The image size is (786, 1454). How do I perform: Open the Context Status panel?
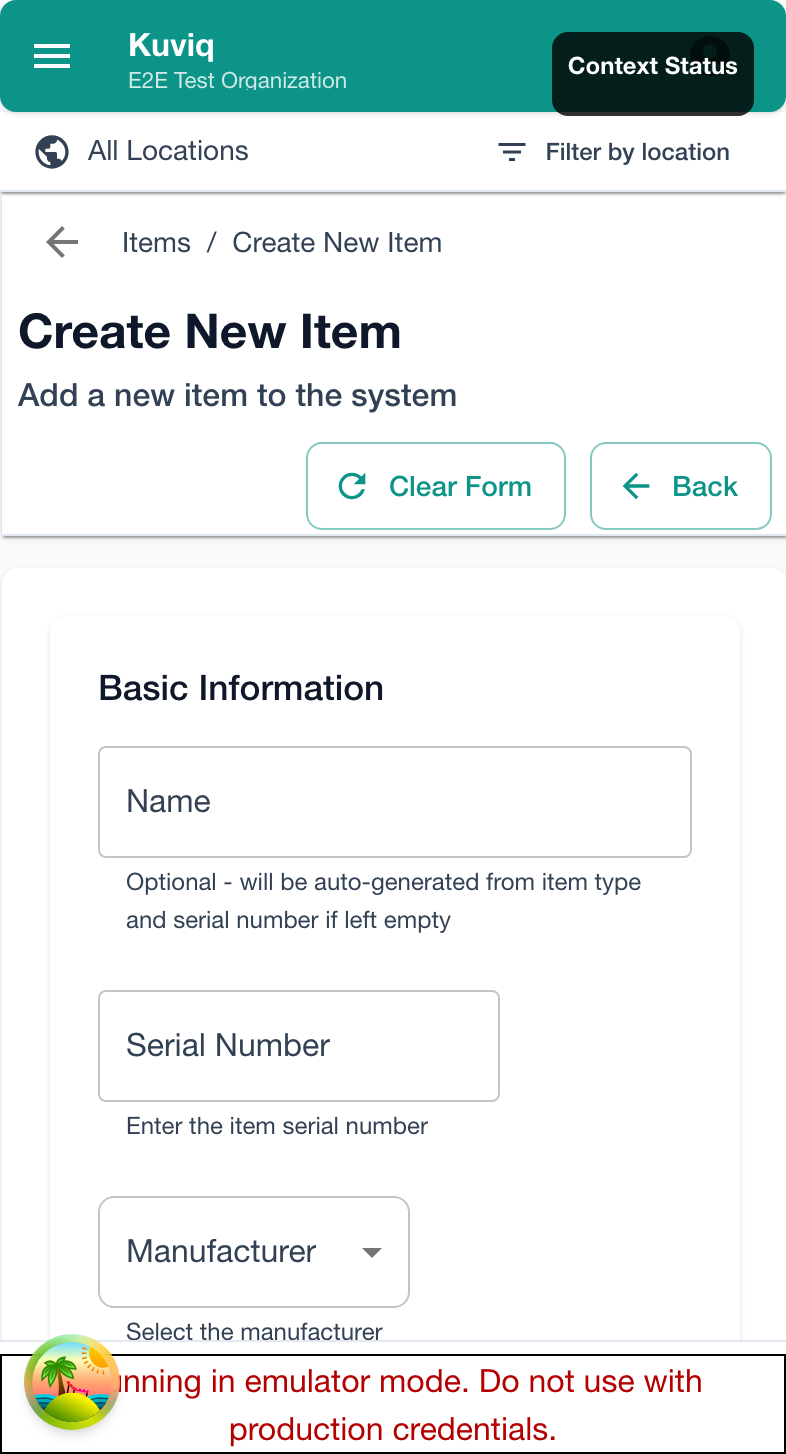(652, 67)
